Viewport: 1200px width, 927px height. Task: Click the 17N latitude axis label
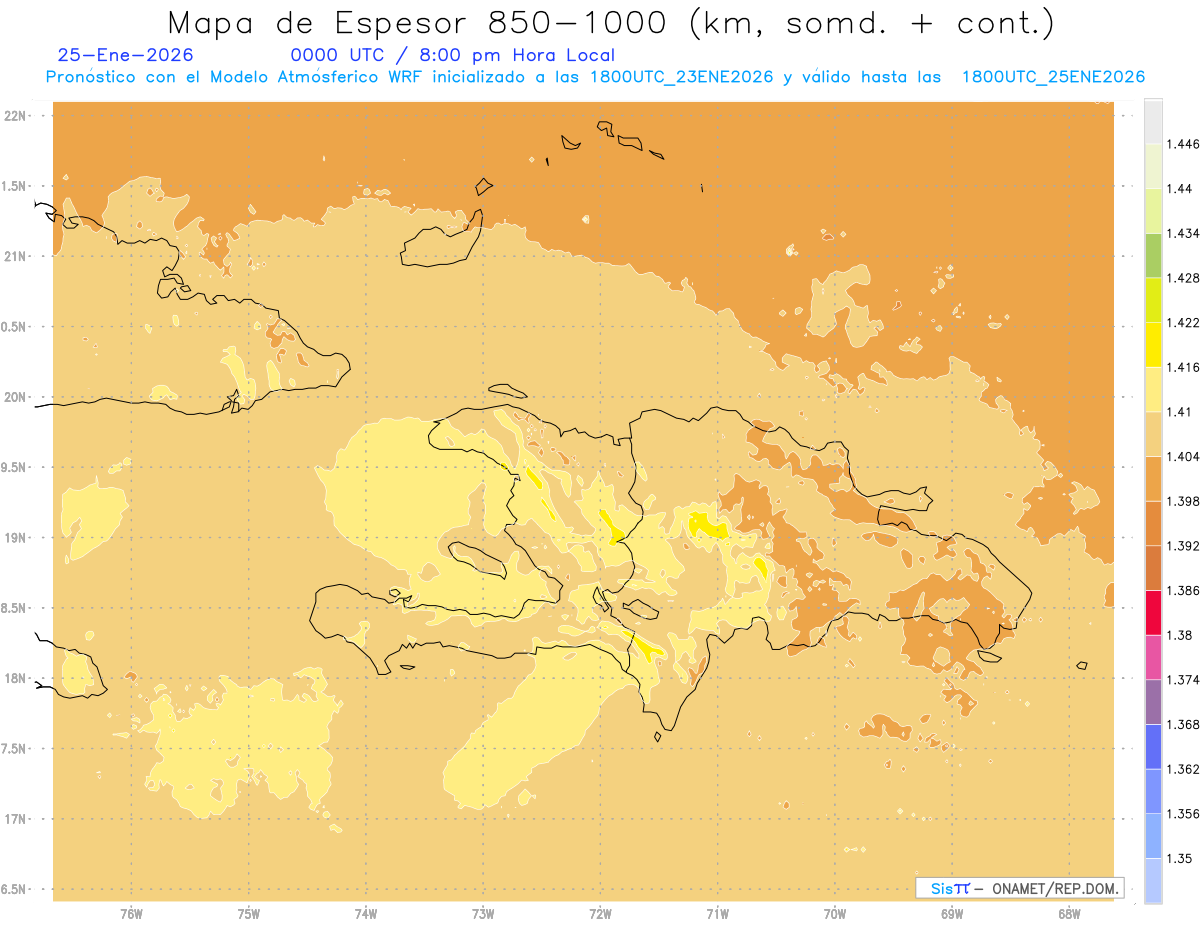(17, 820)
